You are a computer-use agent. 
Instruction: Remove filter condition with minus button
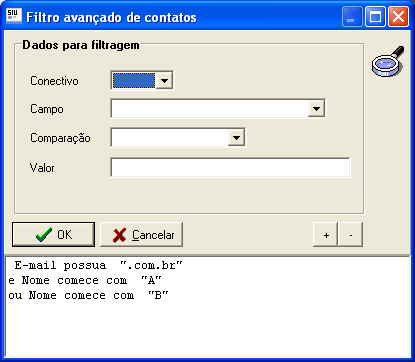click(x=351, y=235)
